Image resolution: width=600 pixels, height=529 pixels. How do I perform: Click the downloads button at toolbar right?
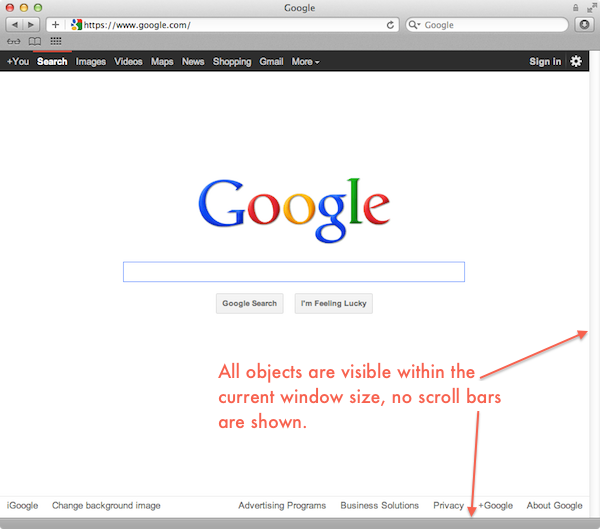pos(584,25)
